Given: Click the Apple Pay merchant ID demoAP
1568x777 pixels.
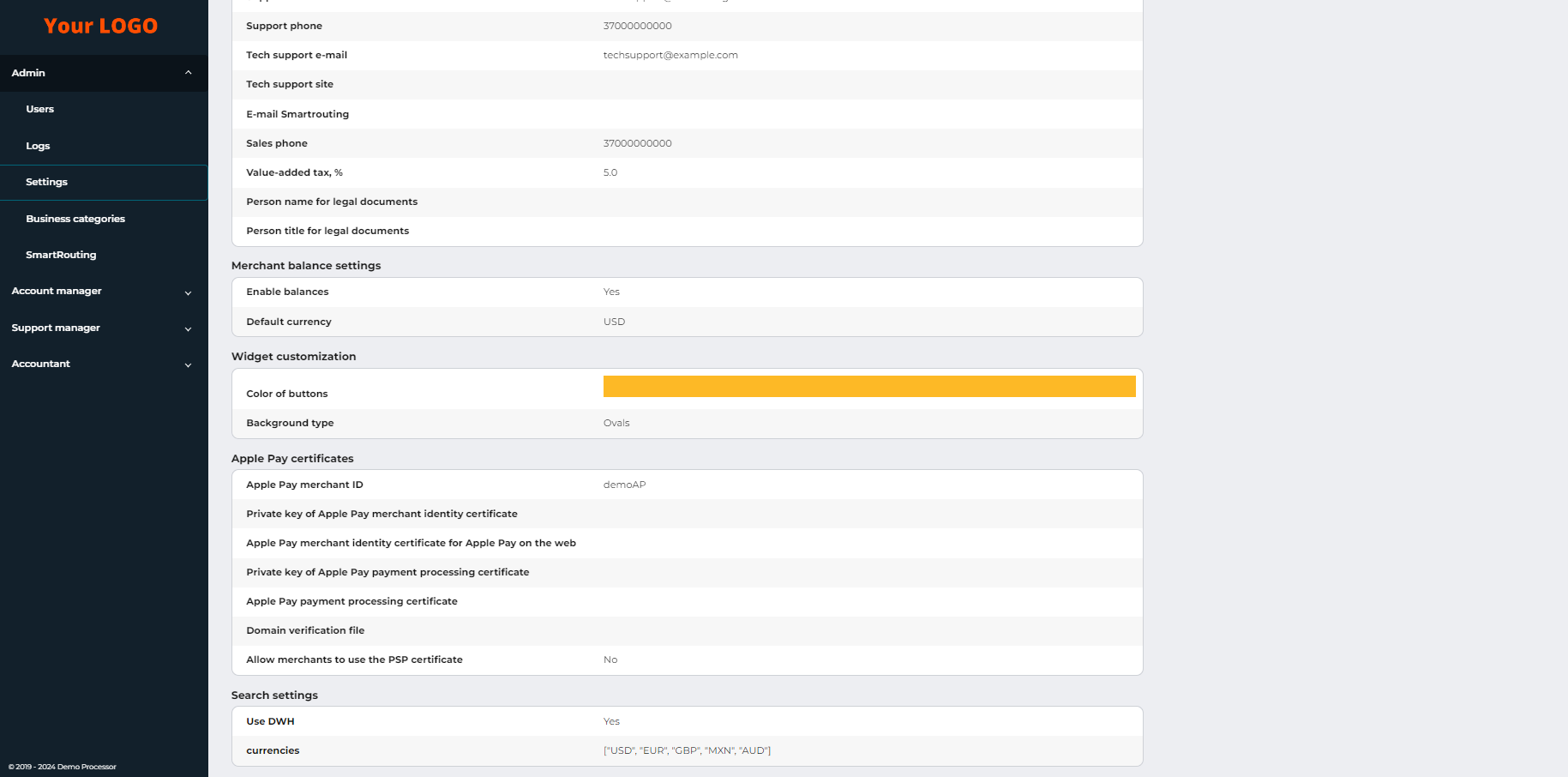Looking at the screenshot, I should pyautogui.click(x=624, y=485).
